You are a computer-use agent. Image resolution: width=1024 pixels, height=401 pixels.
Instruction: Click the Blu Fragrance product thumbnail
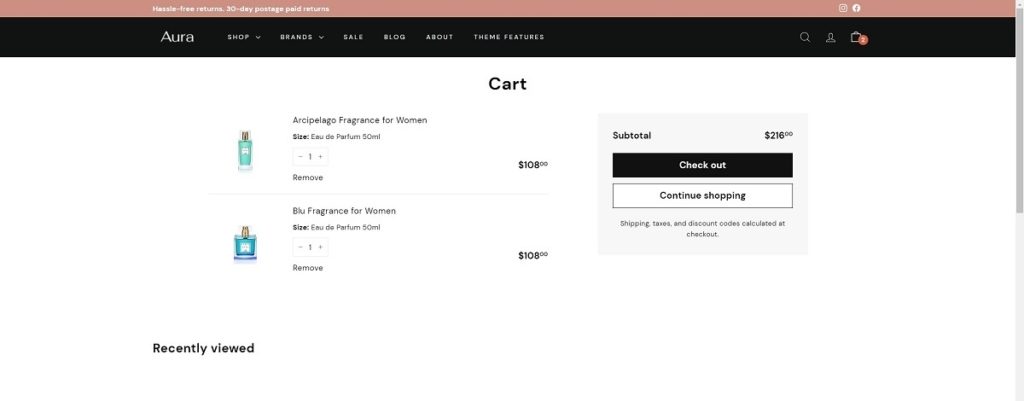245,243
